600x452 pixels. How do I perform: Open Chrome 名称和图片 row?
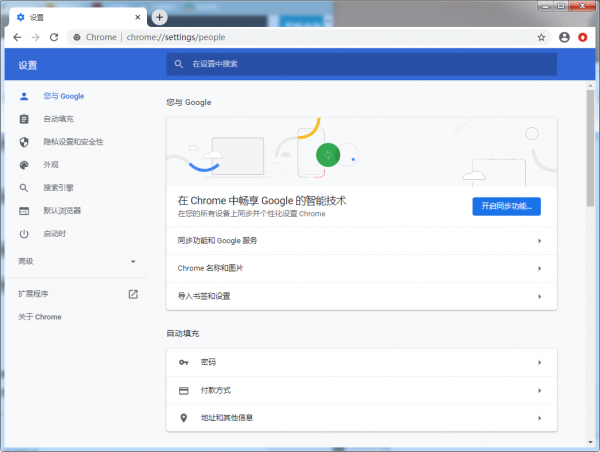coord(362,268)
